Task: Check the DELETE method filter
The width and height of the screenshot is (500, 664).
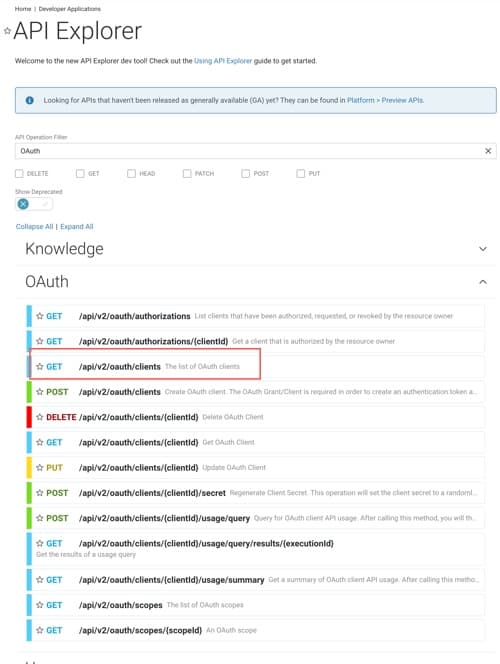Action: 19,174
